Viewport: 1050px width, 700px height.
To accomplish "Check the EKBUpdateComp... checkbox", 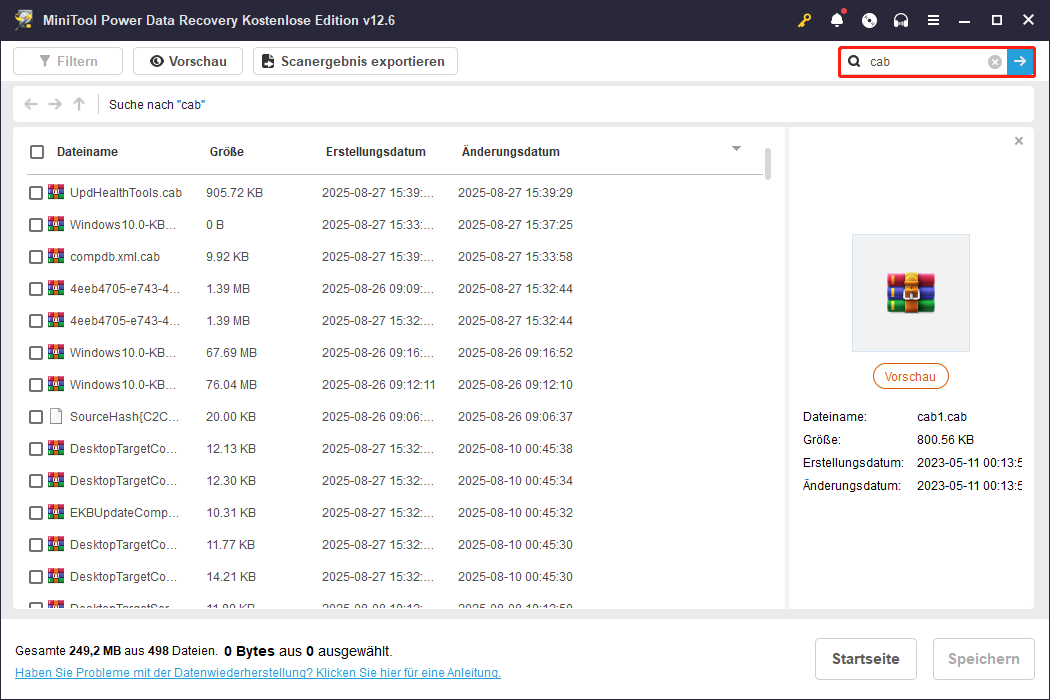I will [x=36, y=513].
